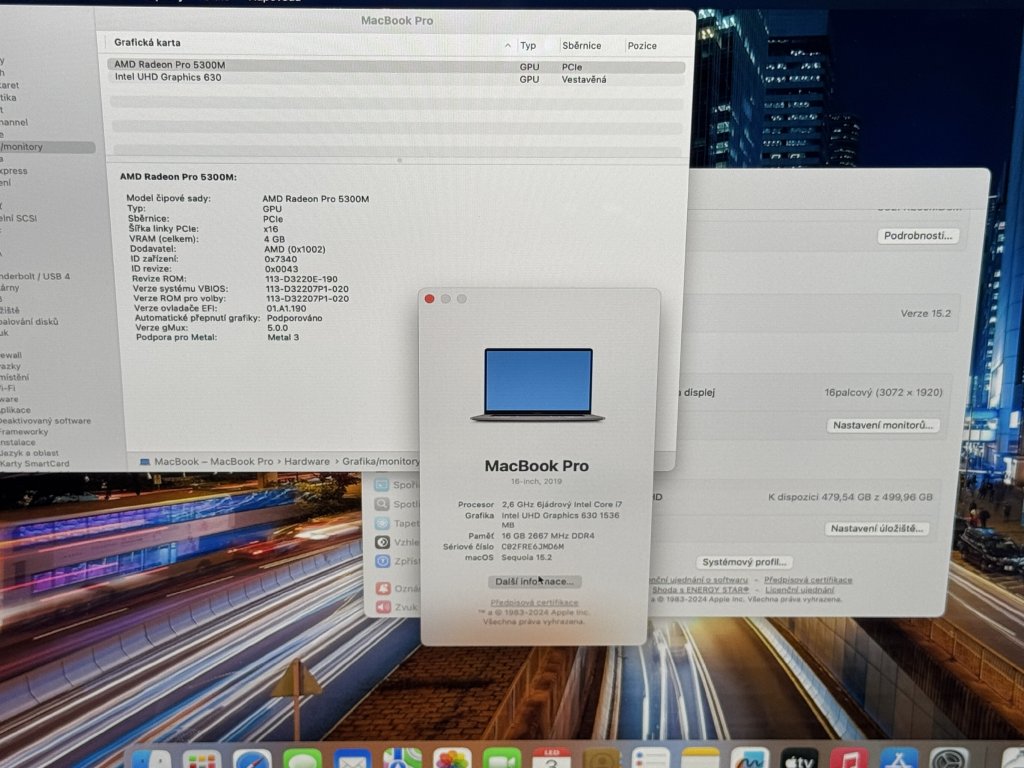Screen dimensions: 1024x768
Task: Open Předpisová certifikace link in About window
Action: click(534, 603)
